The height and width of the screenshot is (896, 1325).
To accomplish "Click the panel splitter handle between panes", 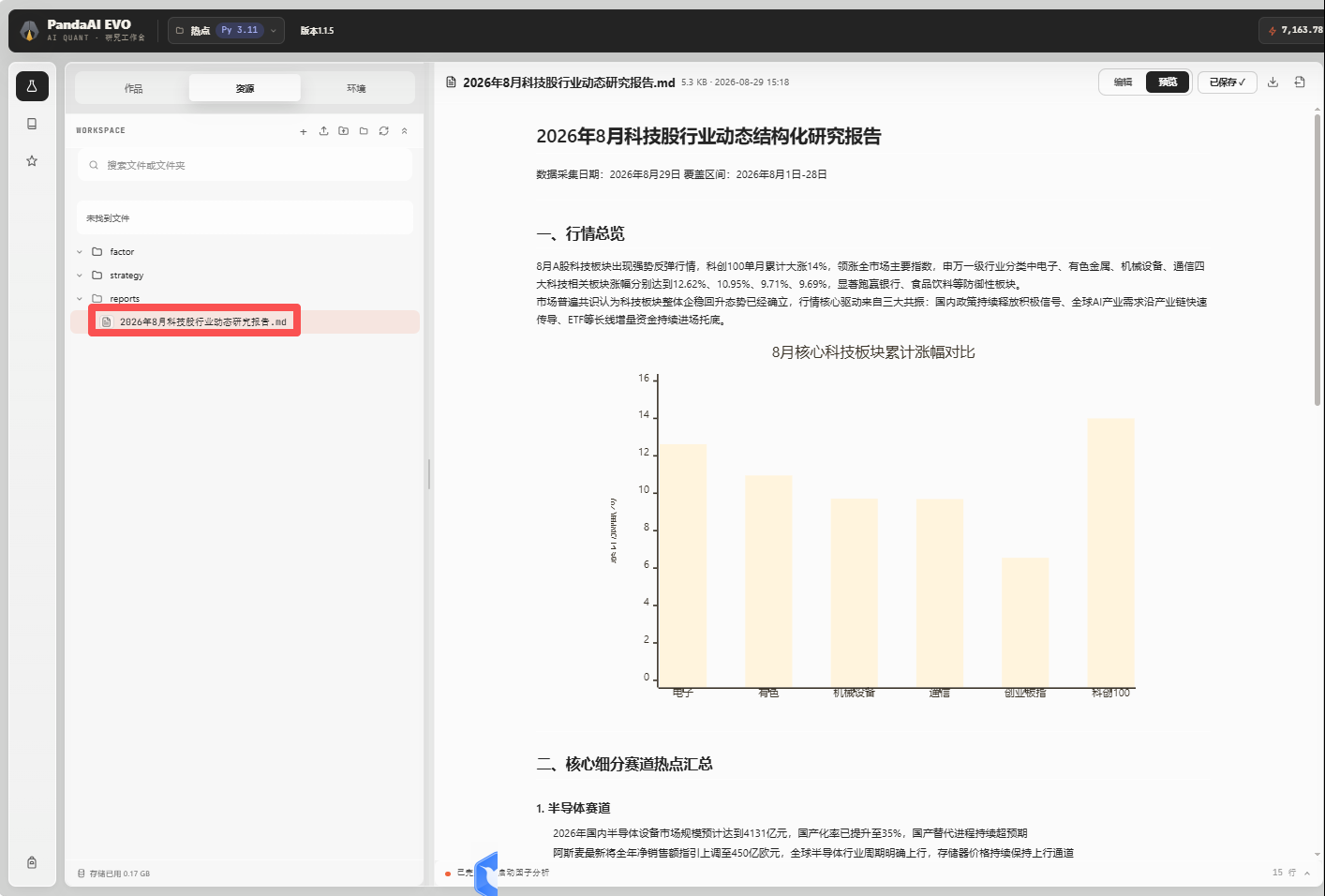I will pos(429,474).
